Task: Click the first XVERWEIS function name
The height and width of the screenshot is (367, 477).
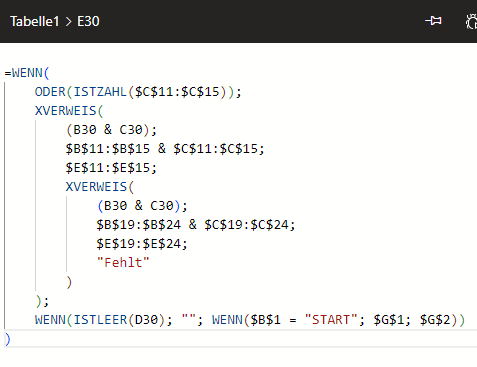Action: (65, 111)
